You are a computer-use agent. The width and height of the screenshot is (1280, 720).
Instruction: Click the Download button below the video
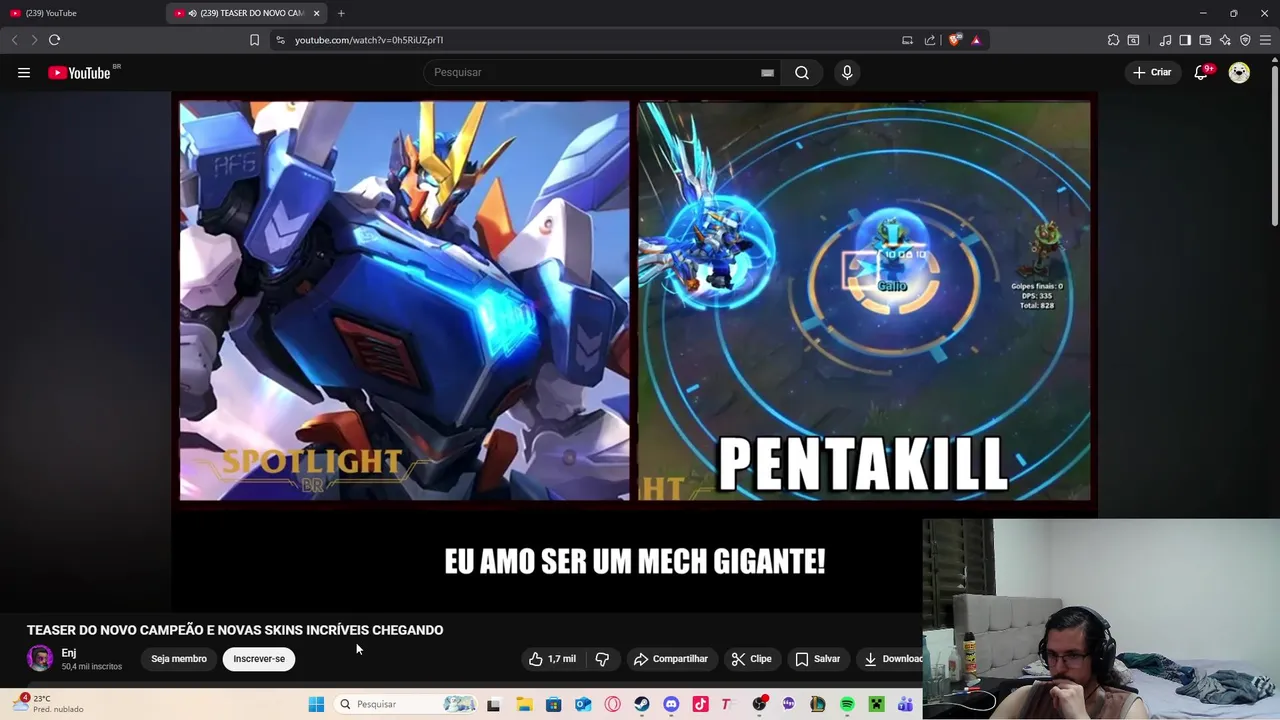coord(890,659)
